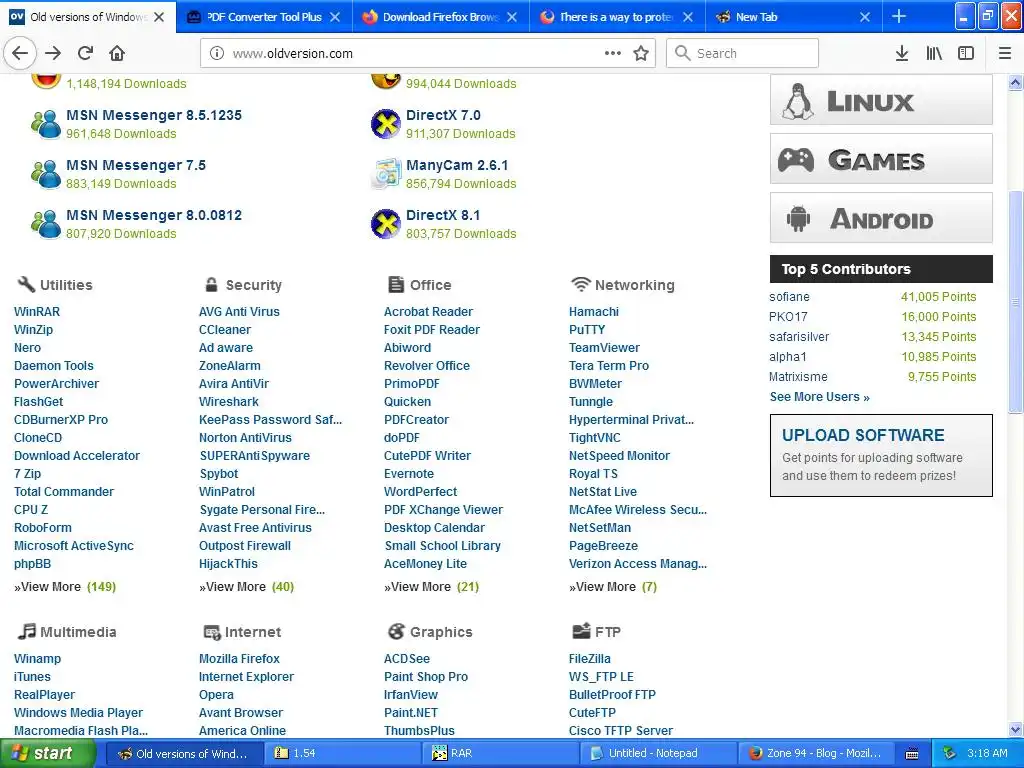1024x768 pixels.
Task: Click the ManyCam 2.6.1 title link
Action: 457,165
